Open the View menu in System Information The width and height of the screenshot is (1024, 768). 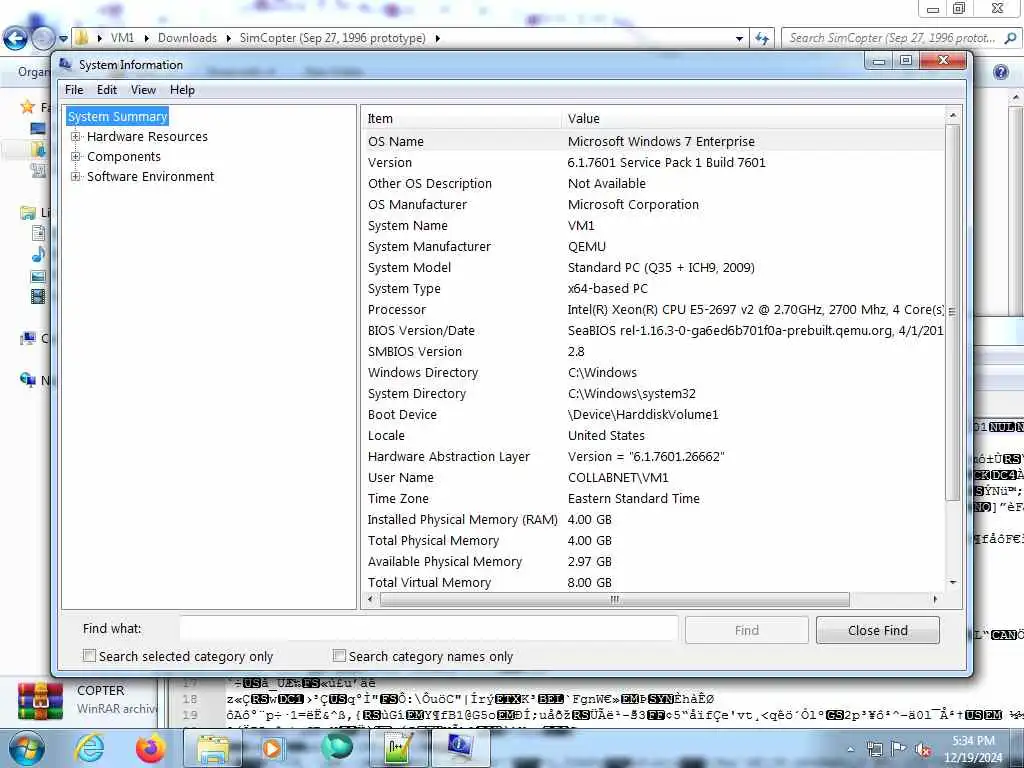143,90
